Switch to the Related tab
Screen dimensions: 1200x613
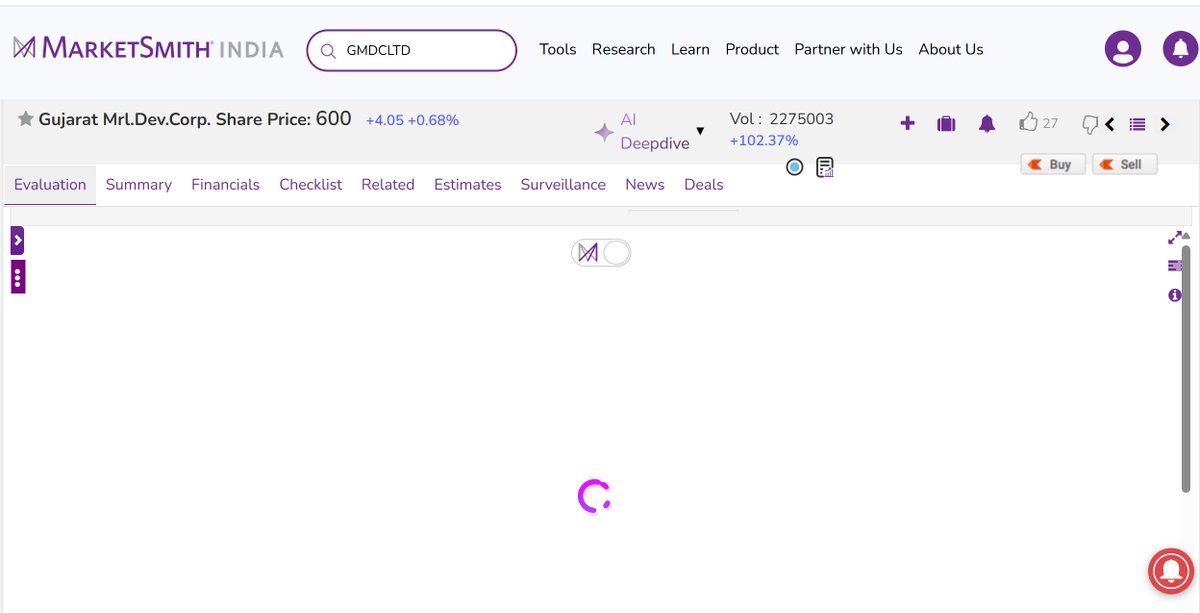388,184
